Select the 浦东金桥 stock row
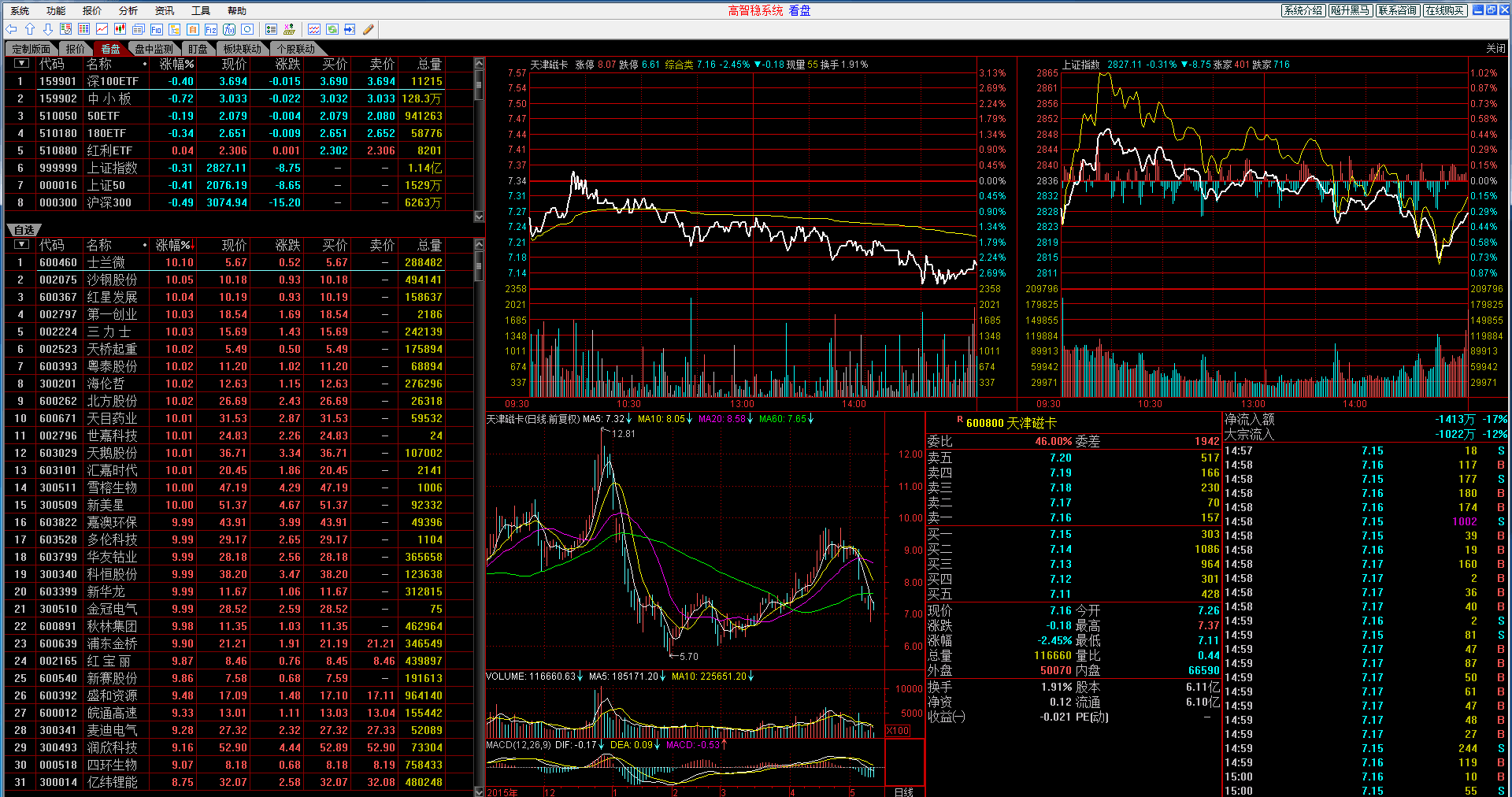 (x=239, y=643)
